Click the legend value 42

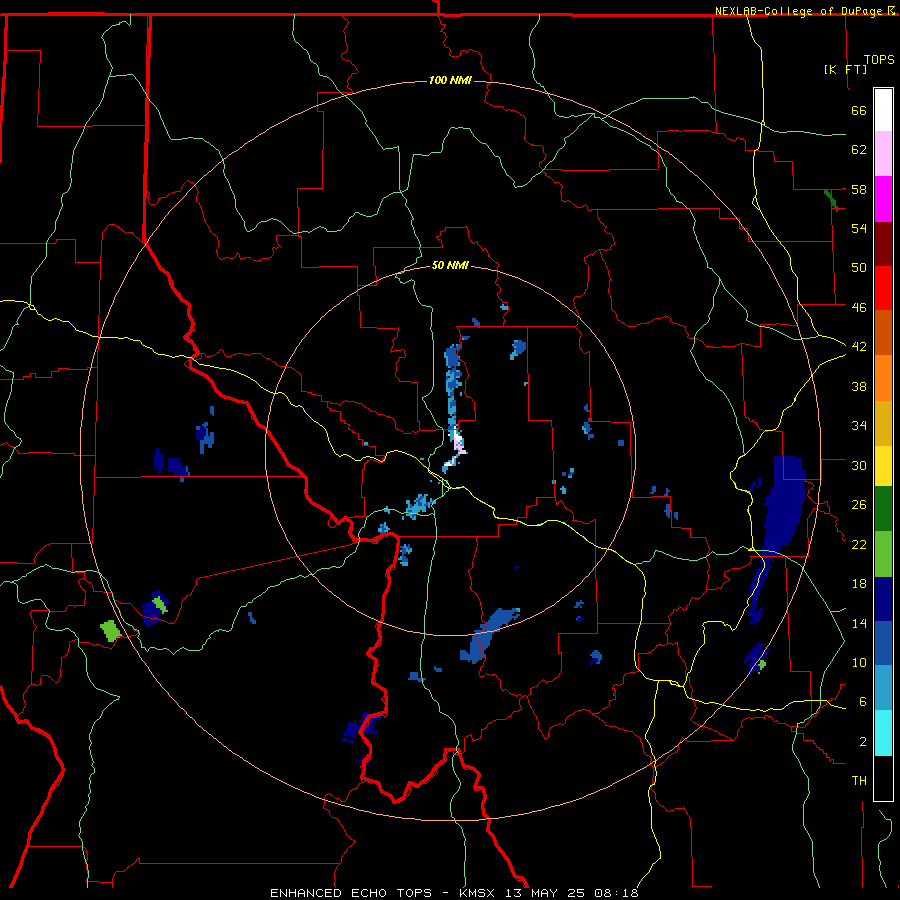(859, 346)
